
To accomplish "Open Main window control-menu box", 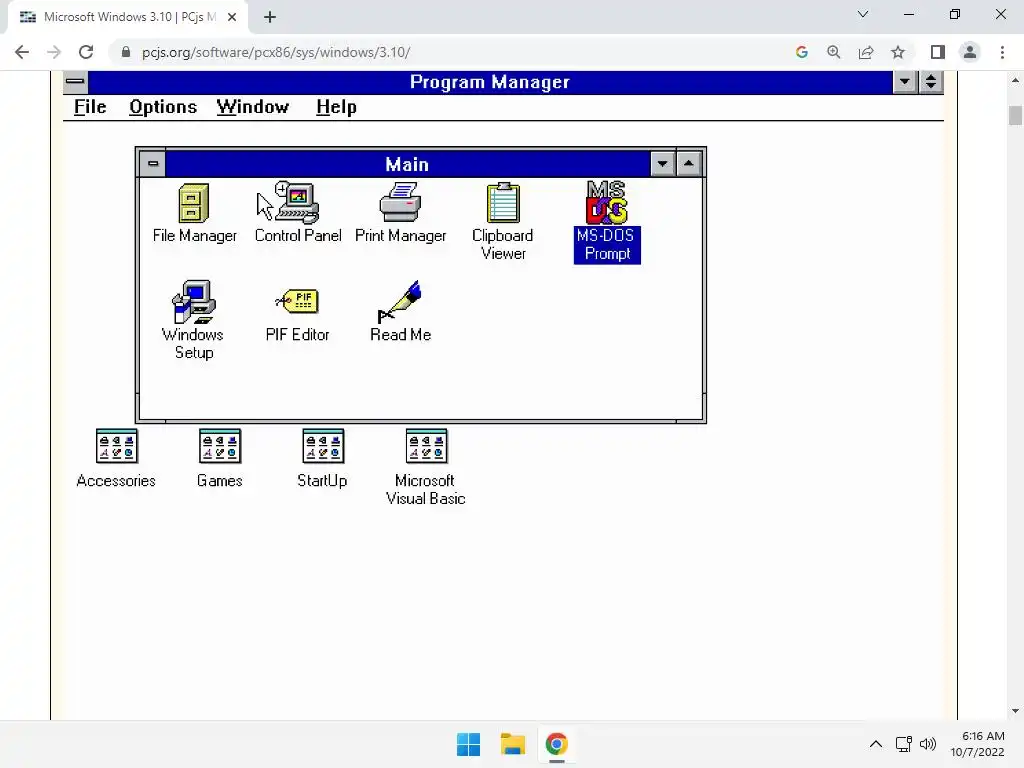I will 153,164.
